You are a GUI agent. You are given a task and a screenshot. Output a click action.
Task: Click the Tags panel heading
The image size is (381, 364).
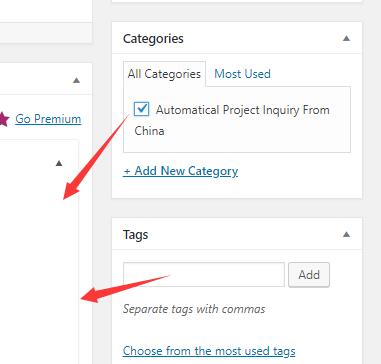point(135,234)
